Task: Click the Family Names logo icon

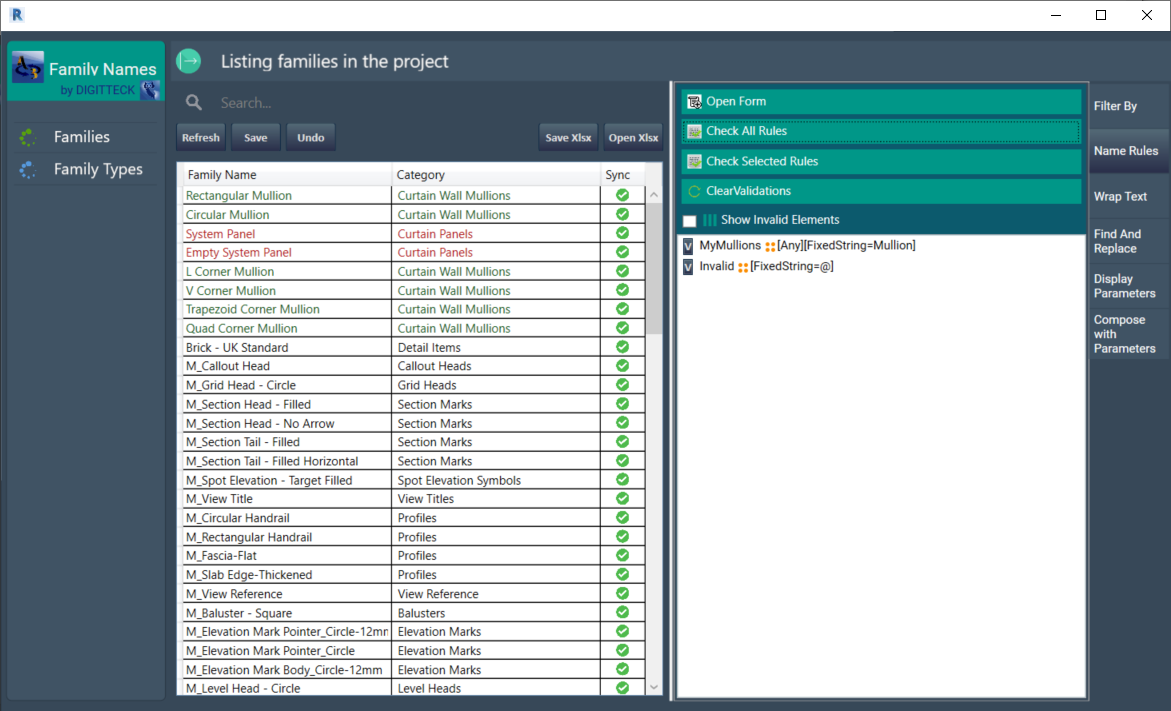Action: pos(27,68)
